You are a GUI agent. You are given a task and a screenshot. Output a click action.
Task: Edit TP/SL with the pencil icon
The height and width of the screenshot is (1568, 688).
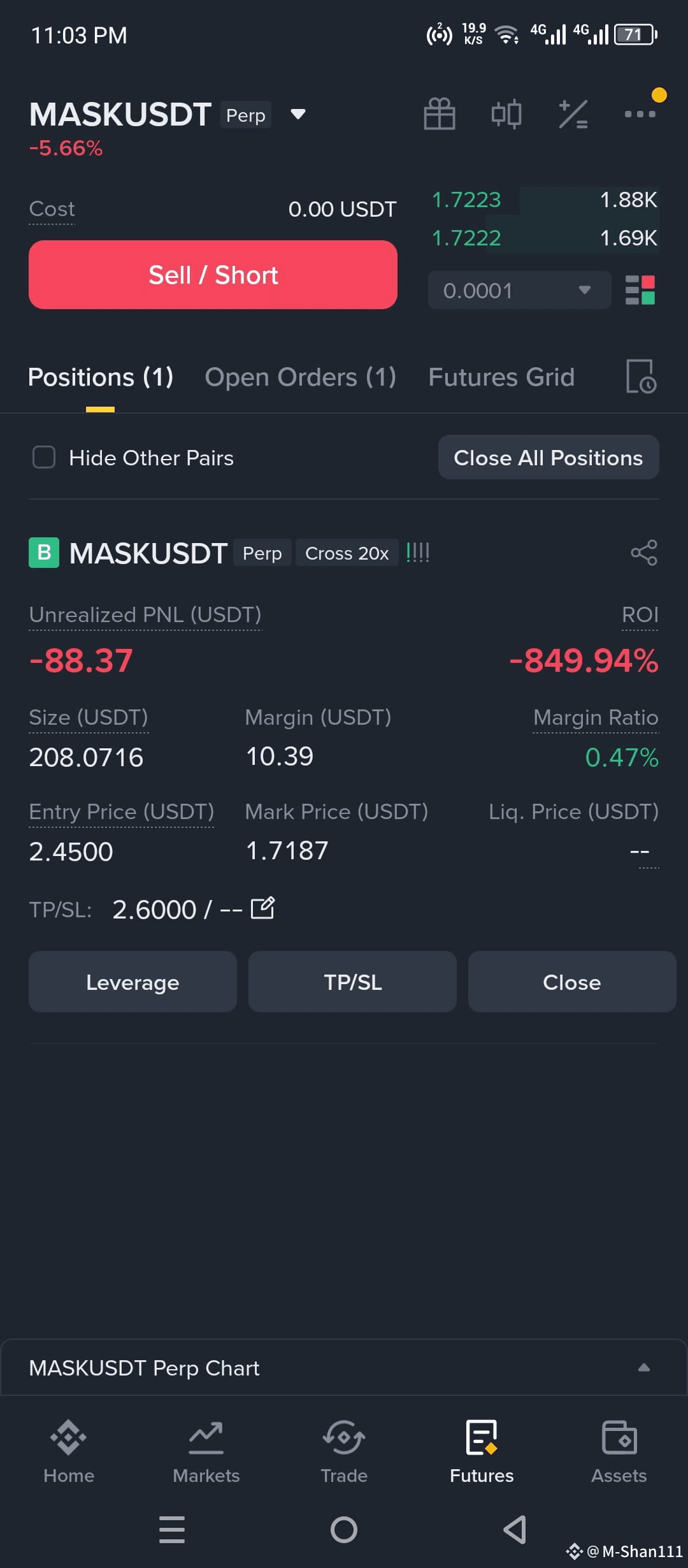click(262, 908)
